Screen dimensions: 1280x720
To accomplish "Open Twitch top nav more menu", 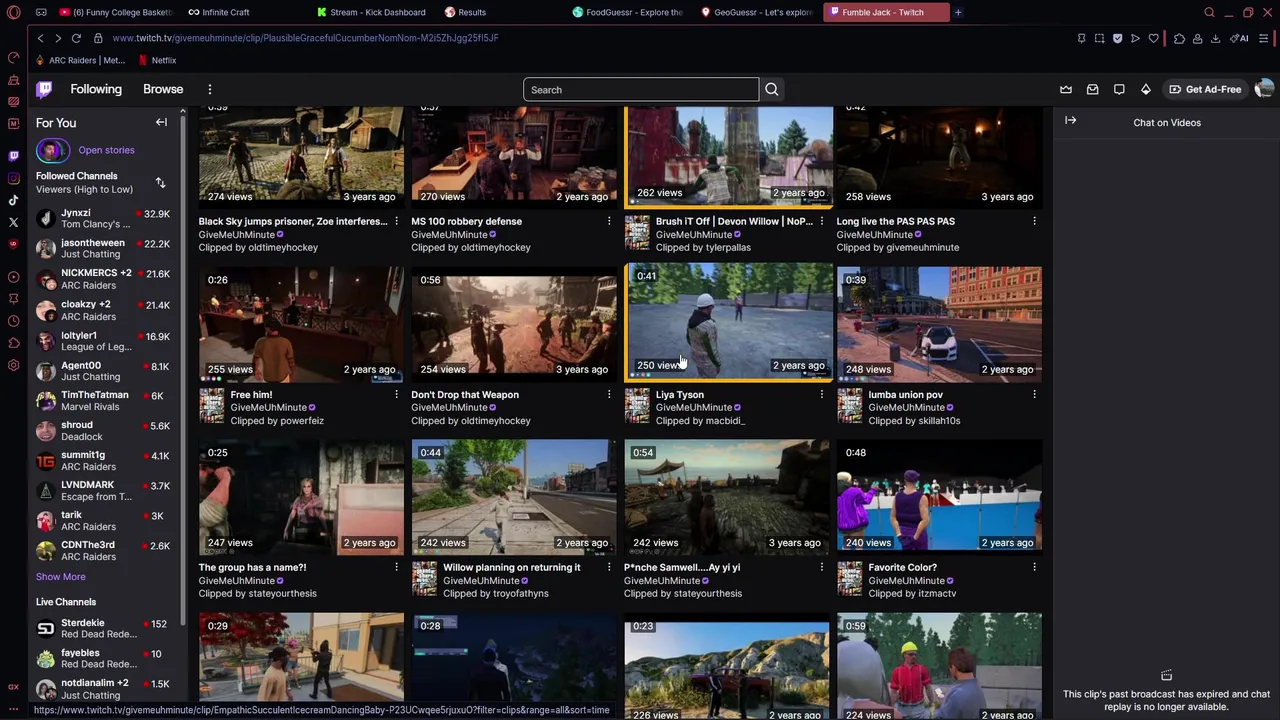I will 210,90.
